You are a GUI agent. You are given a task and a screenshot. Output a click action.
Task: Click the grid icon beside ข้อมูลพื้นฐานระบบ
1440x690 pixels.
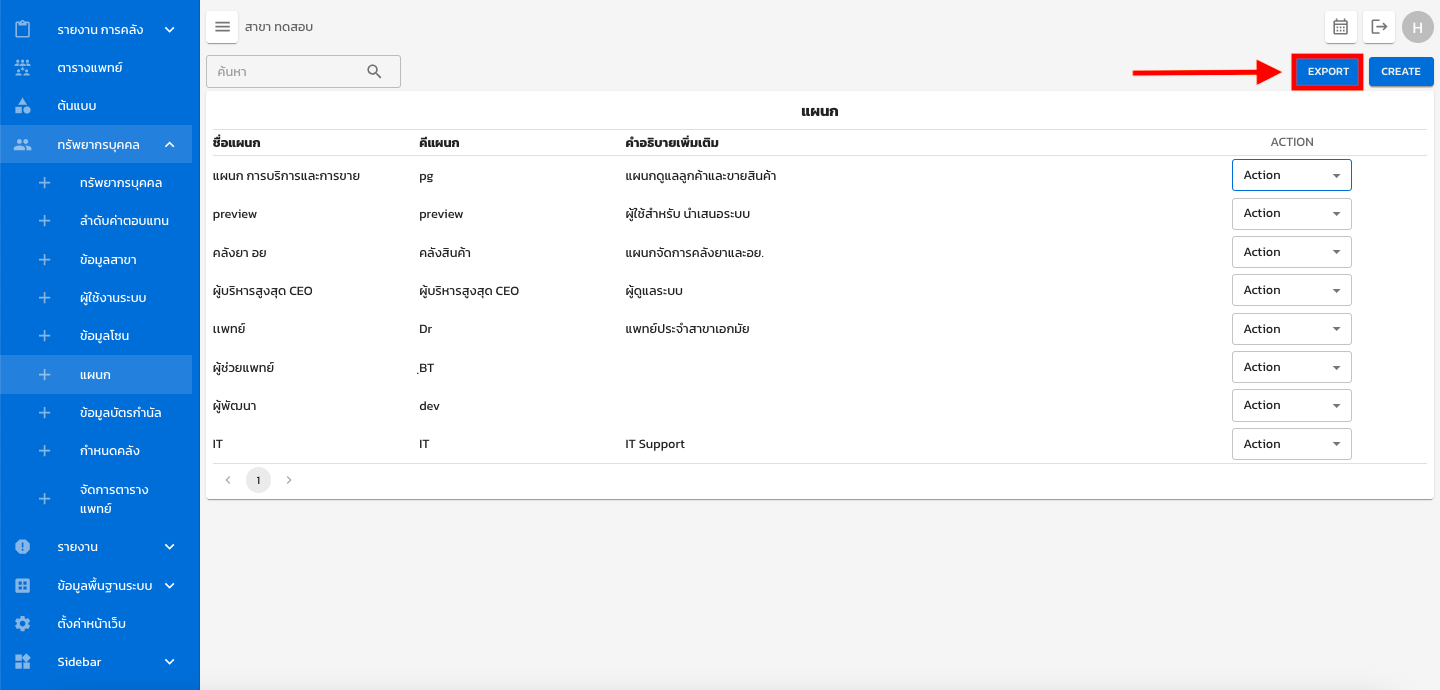click(x=23, y=586)
